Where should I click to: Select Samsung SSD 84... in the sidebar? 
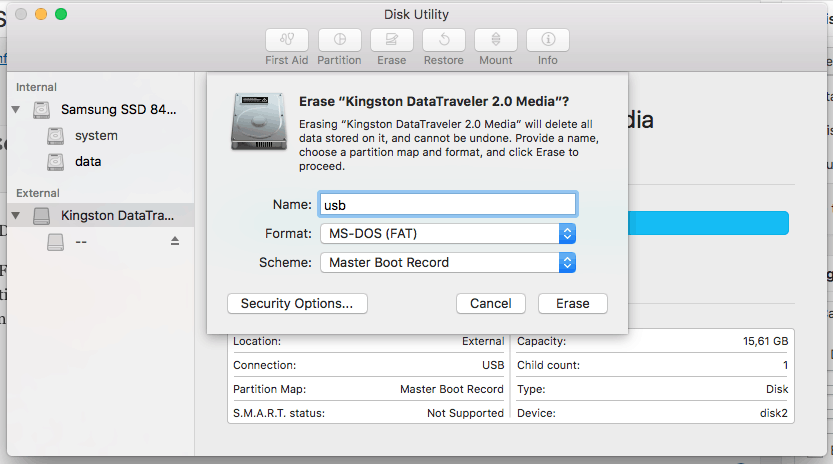(x=101, y=110)
